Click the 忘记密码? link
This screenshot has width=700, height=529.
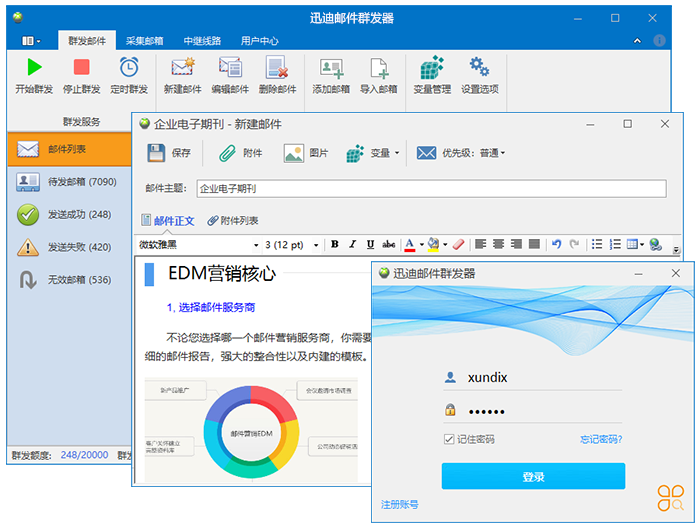[600, 439]
